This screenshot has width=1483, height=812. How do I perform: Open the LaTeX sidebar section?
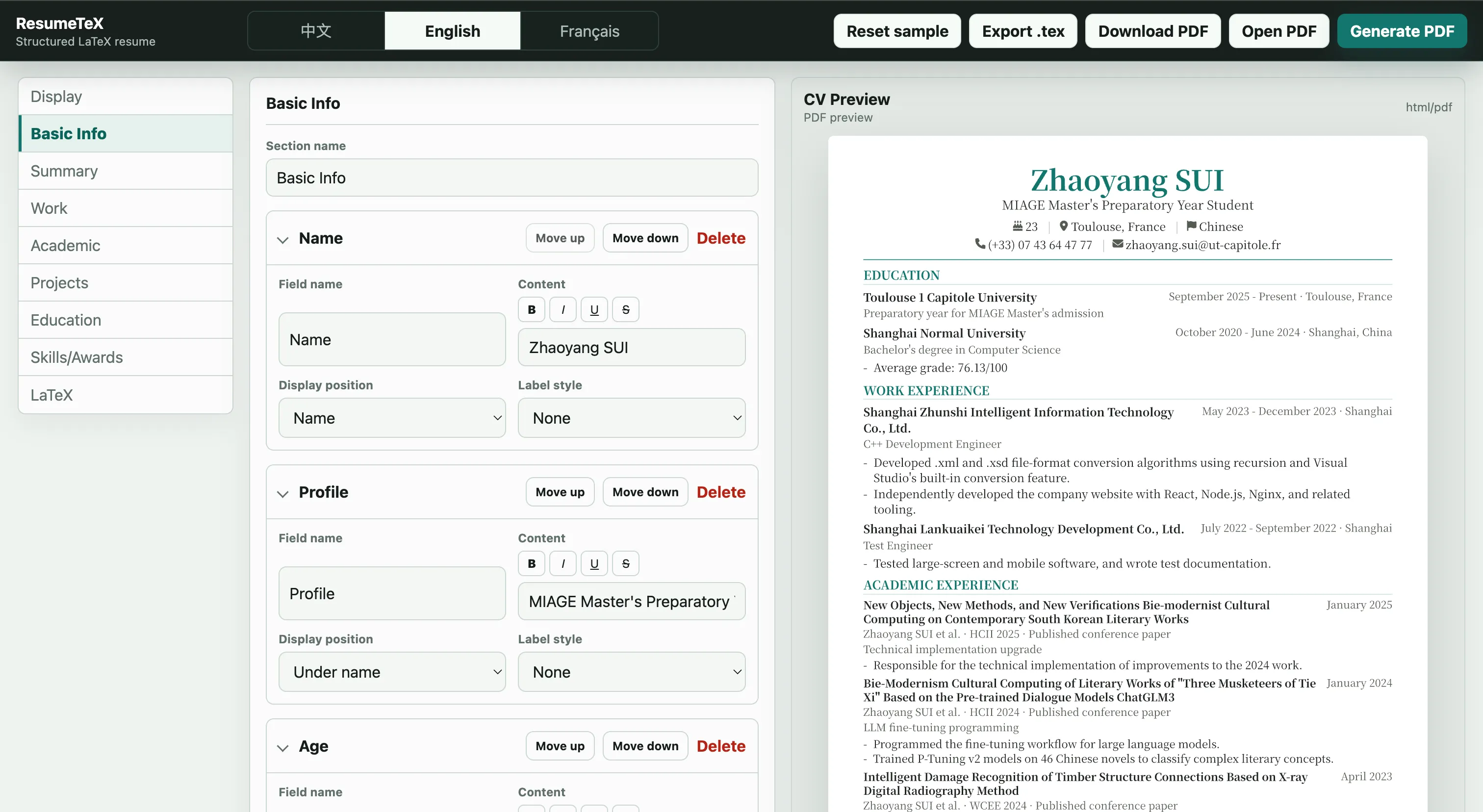[126, 395]
